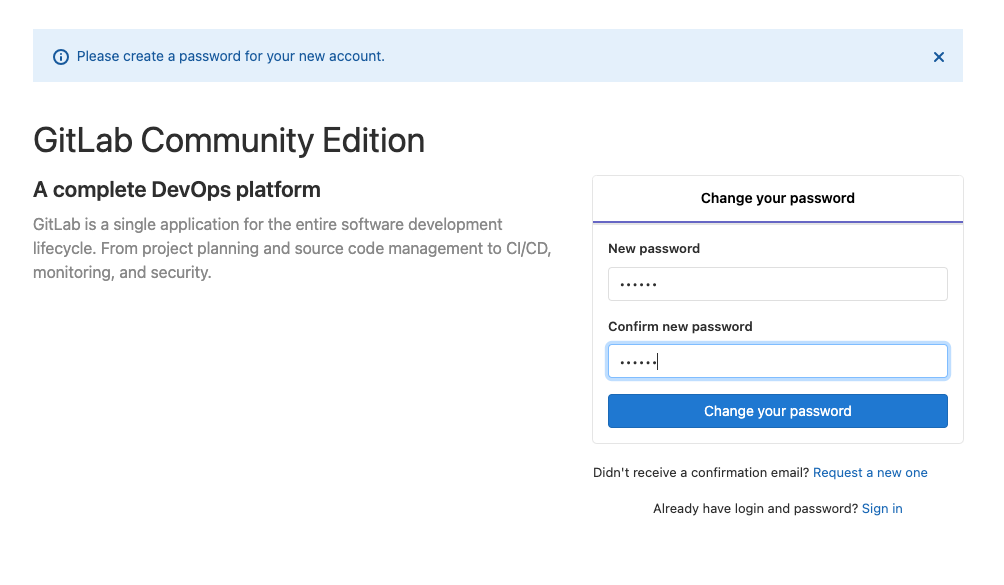
Task: Click the 'Please create a password' alert message
Action: click(x=231, y=56)
